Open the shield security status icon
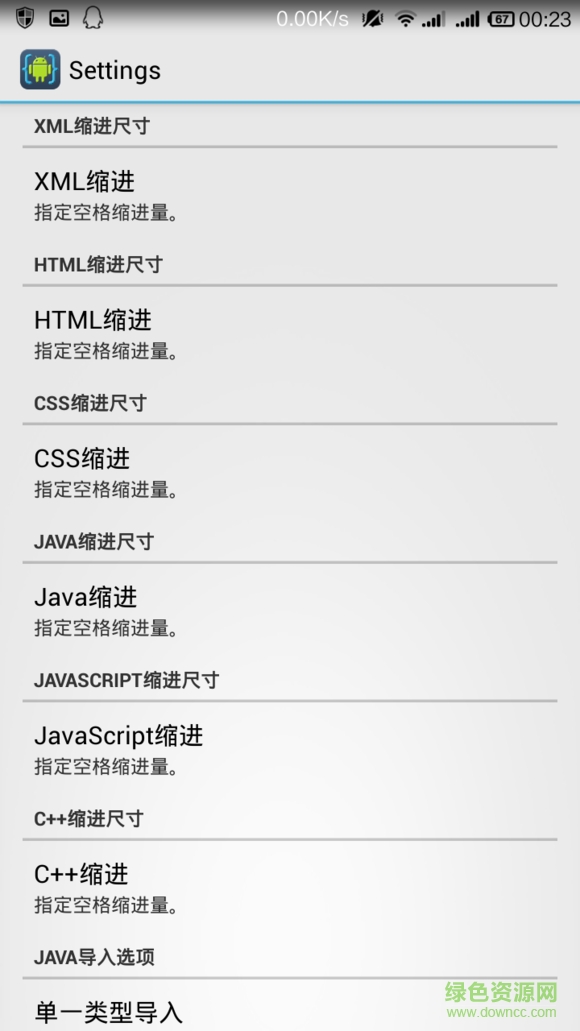Image resolution: width=580 pixels, height=1031 pixels. tap(25, 18)
